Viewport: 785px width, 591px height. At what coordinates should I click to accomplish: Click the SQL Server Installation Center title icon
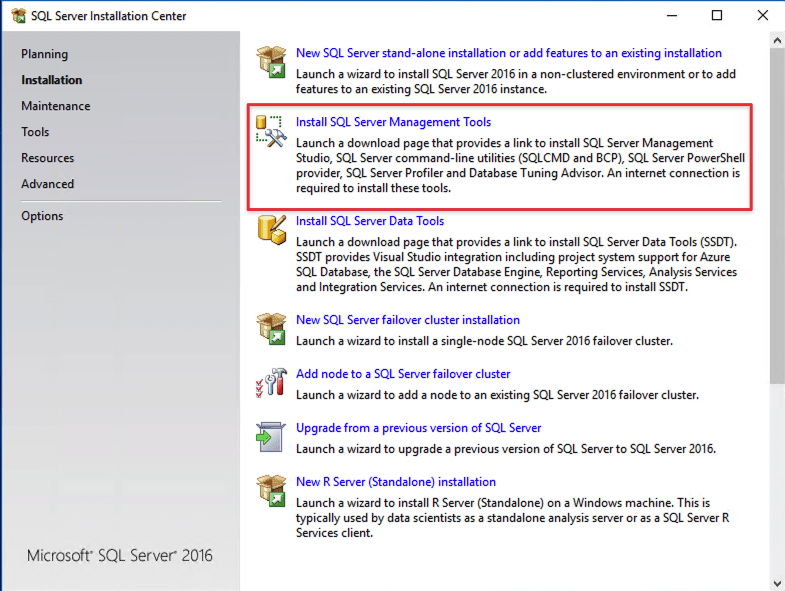pyautogui.click(x=18, y=16)
